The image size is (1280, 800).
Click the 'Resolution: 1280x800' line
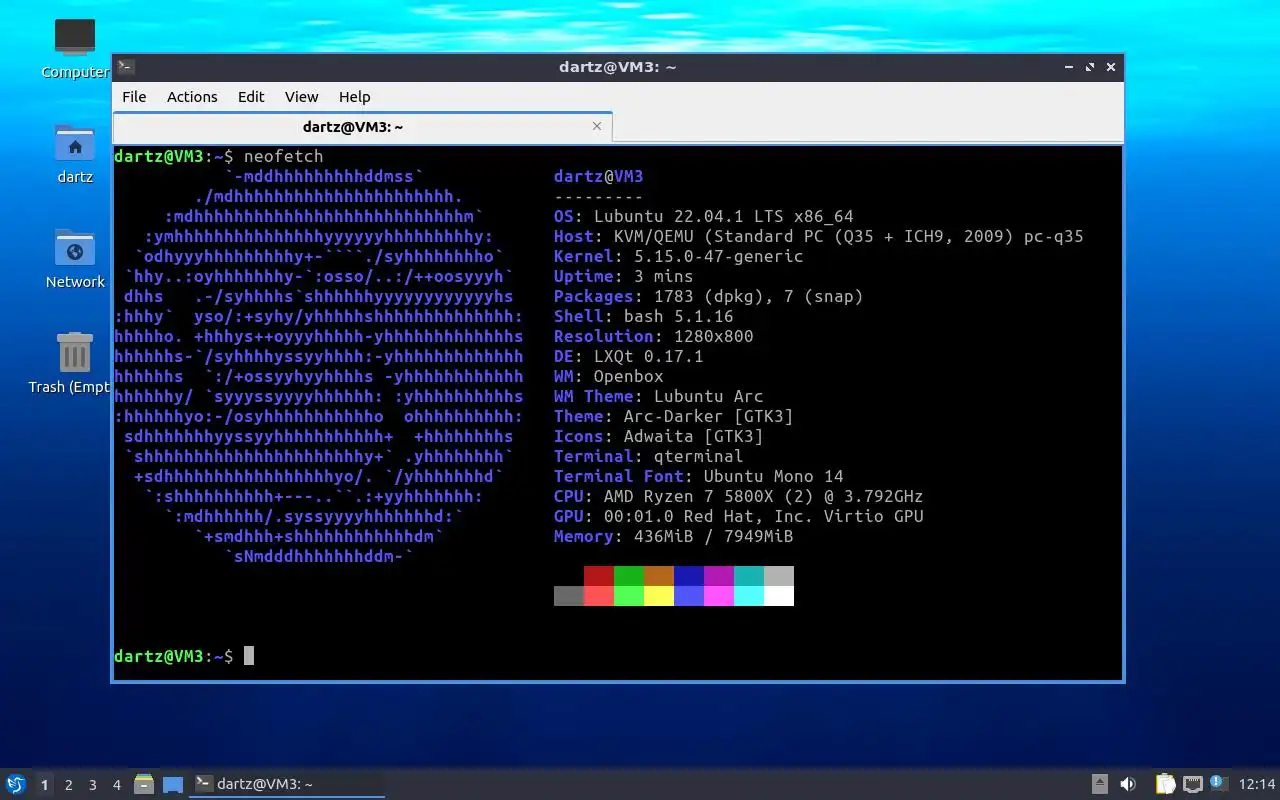coord(654,336)
